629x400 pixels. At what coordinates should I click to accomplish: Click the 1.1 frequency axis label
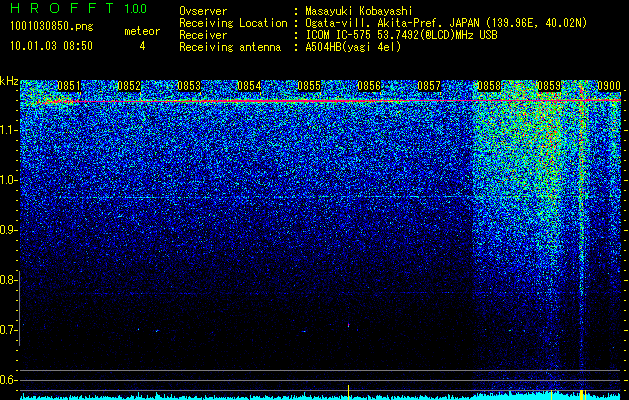[7, 130]
